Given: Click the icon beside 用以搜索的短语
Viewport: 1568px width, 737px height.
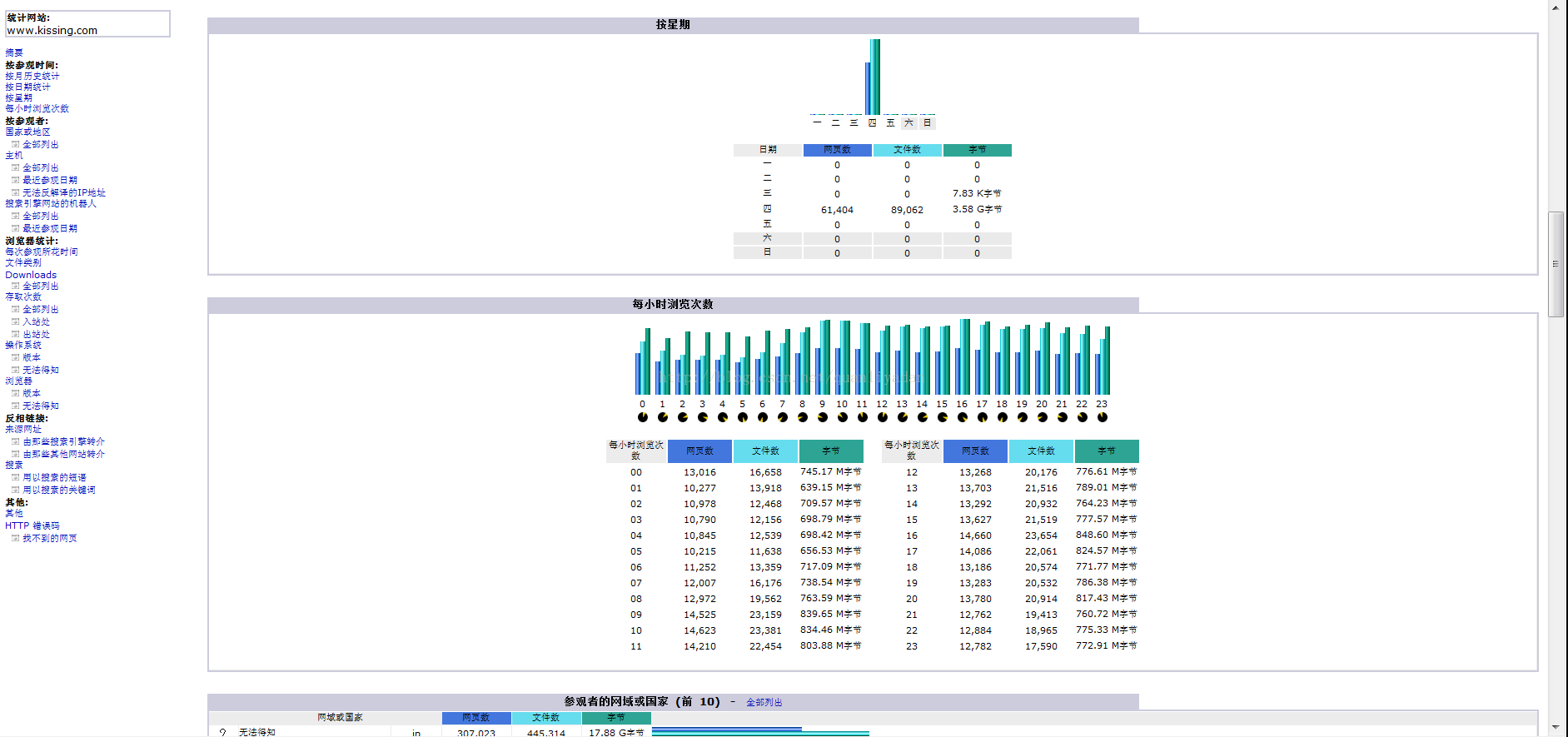Looking at the screenshot, I should click(x=15, y=477).
